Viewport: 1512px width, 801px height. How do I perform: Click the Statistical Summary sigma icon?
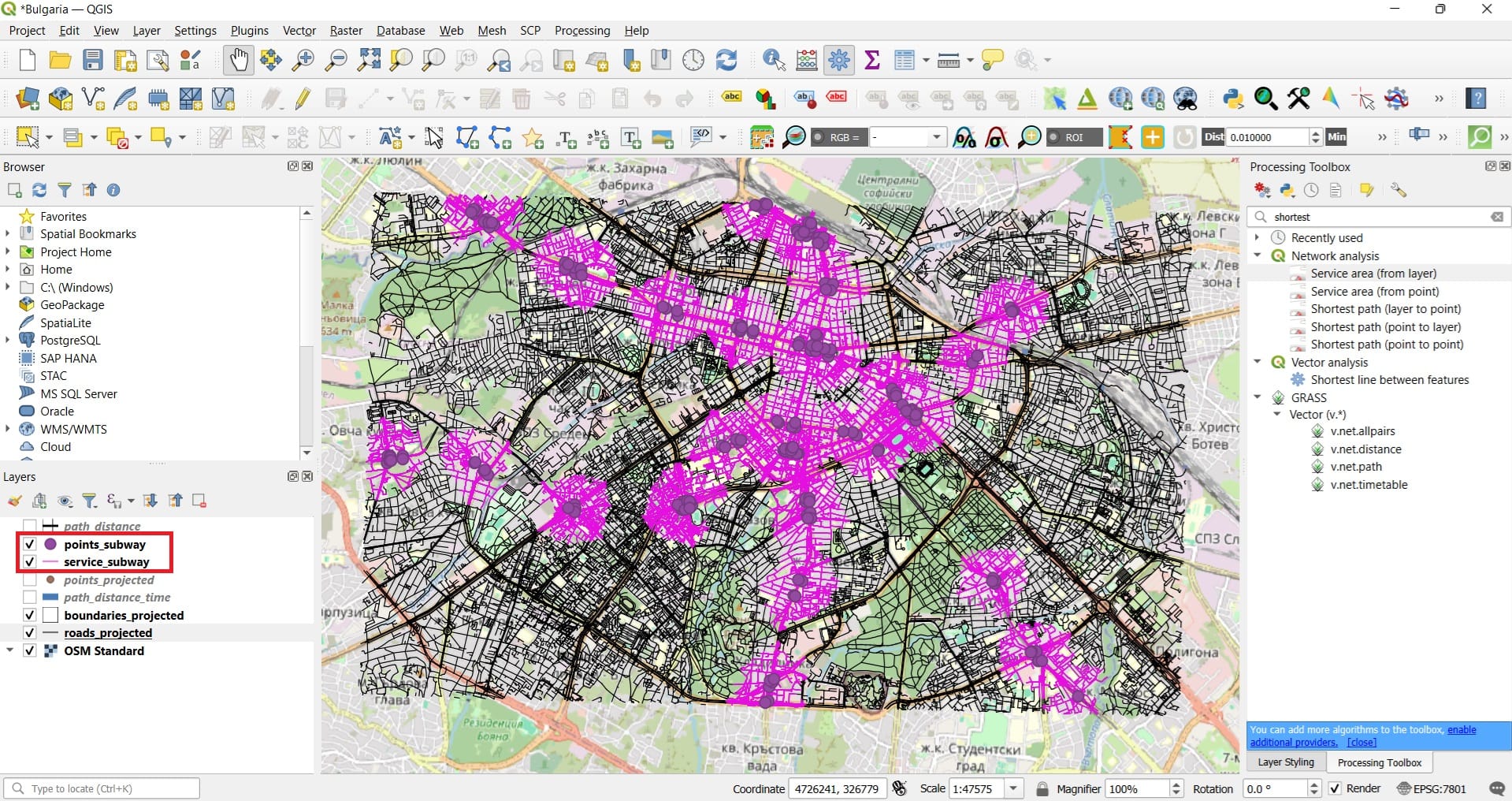872,60
